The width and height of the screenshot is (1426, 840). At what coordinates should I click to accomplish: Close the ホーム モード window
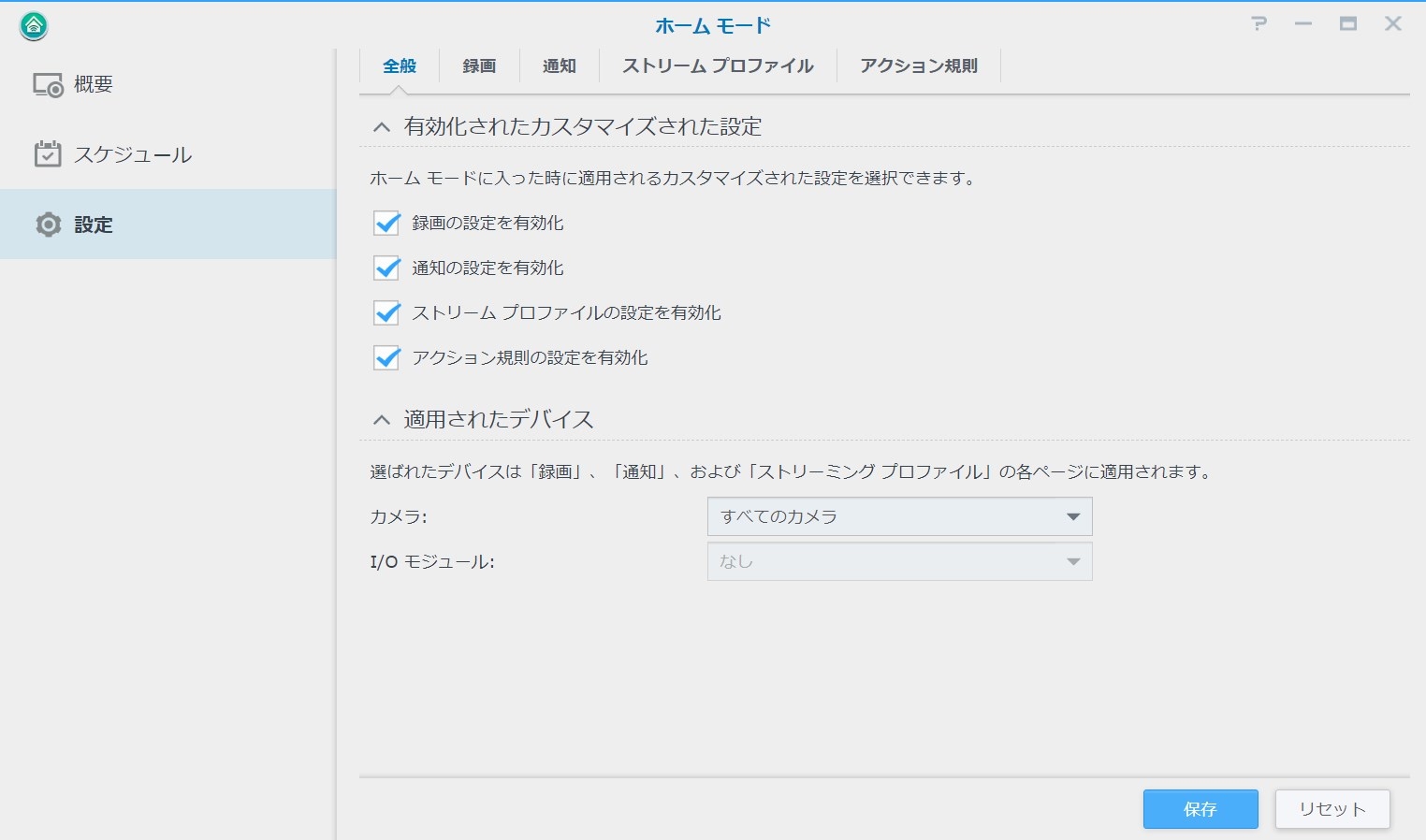1392,24
